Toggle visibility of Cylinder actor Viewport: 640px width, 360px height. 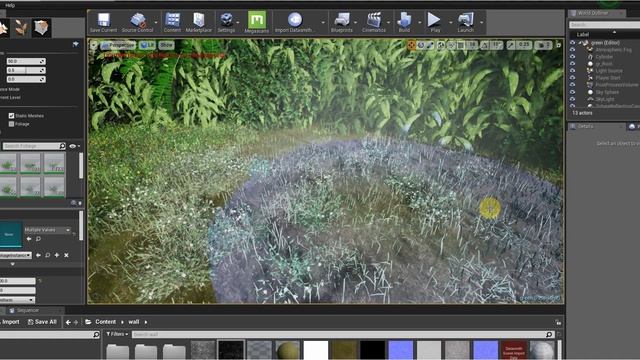572,57
